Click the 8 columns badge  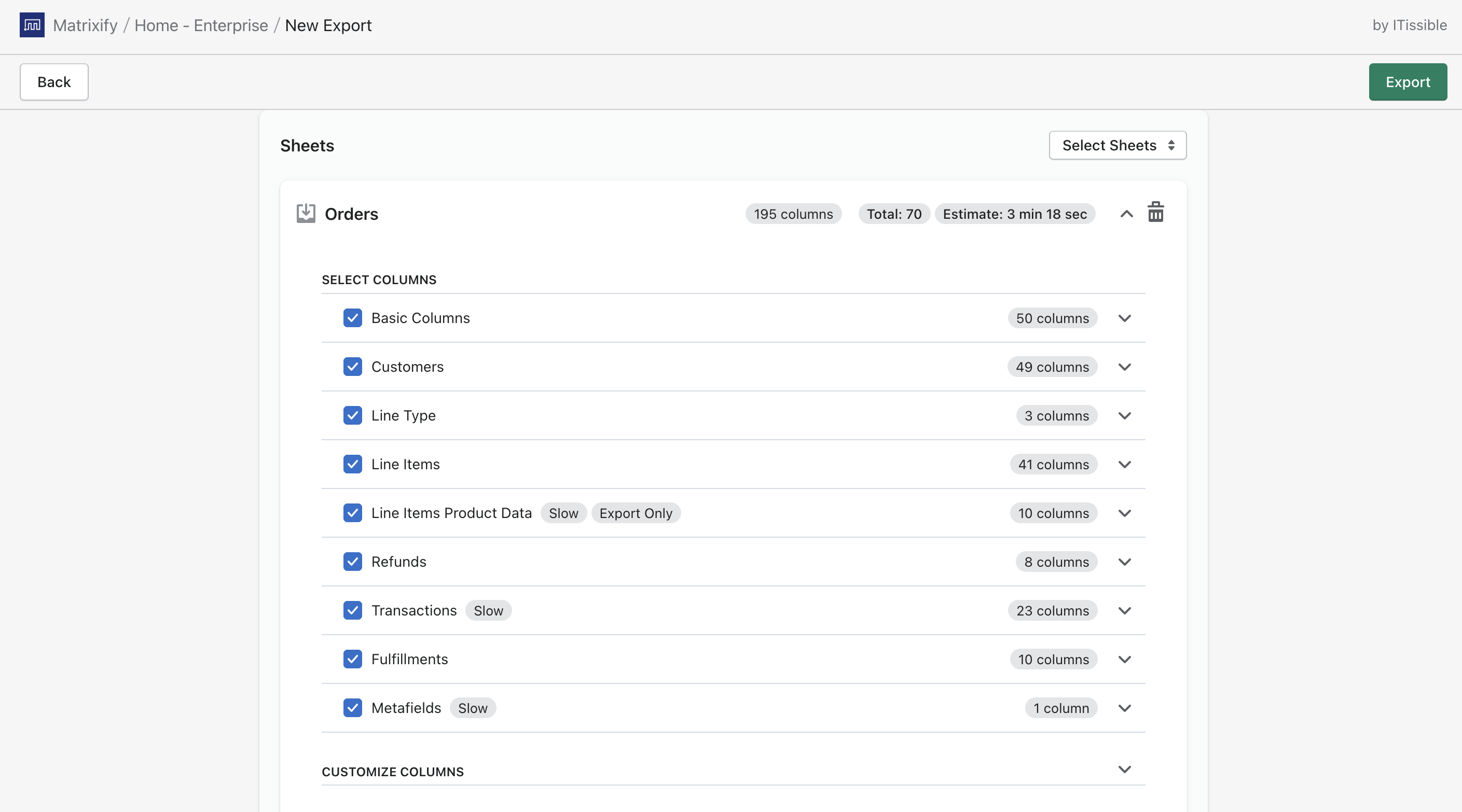tap(1056, 562)
